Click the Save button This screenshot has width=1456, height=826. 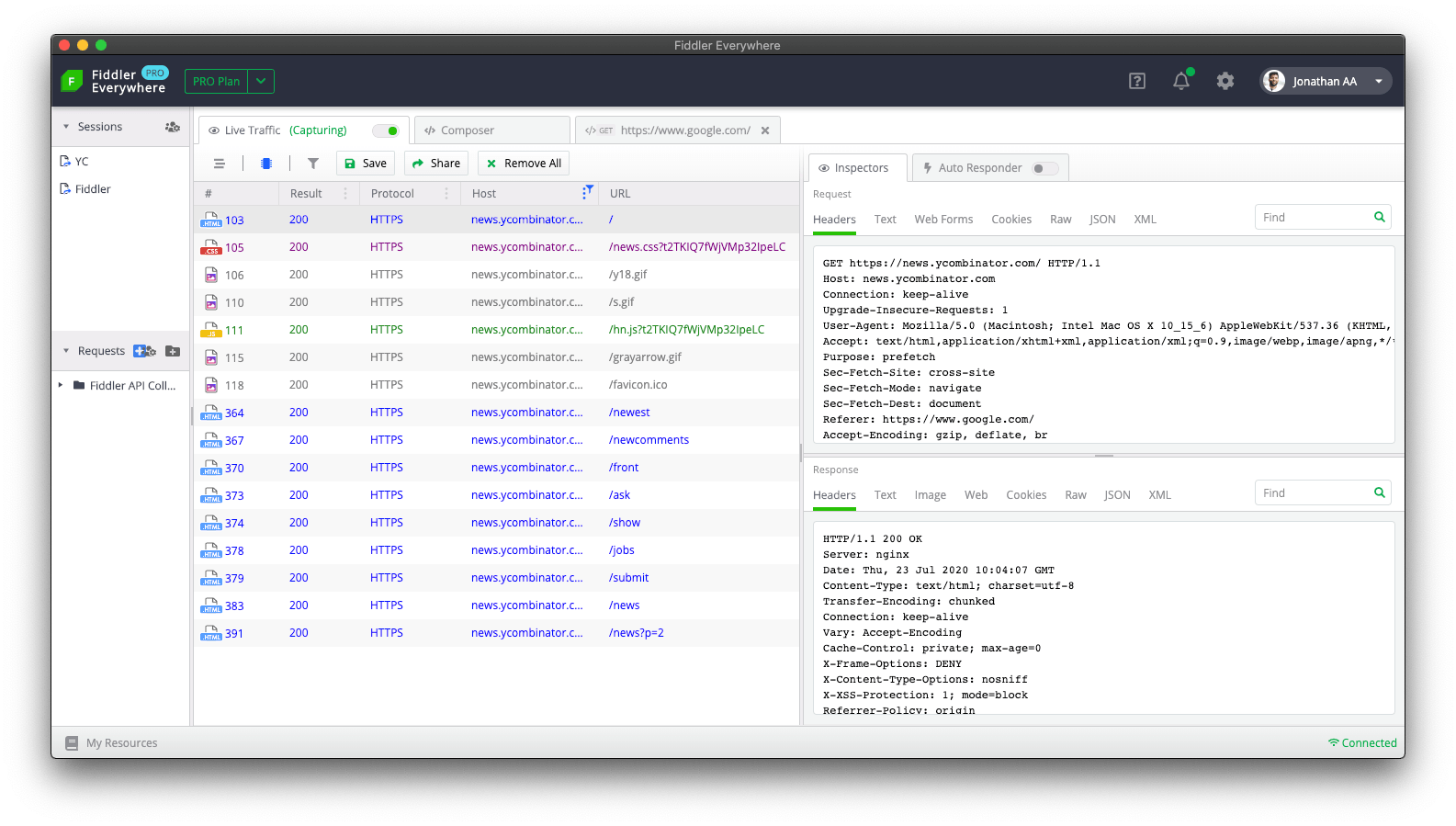[x=366, y=164]
